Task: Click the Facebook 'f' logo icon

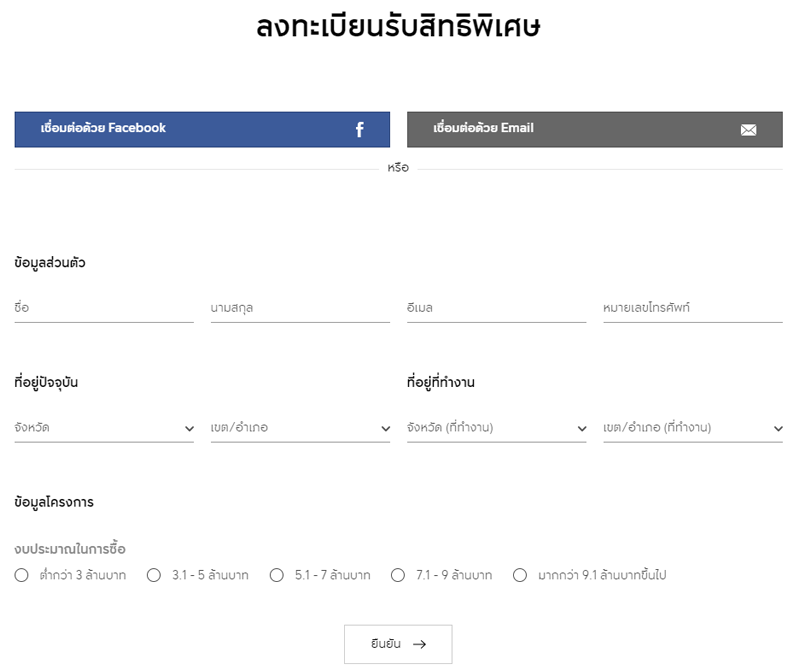Action: (360, 129)
